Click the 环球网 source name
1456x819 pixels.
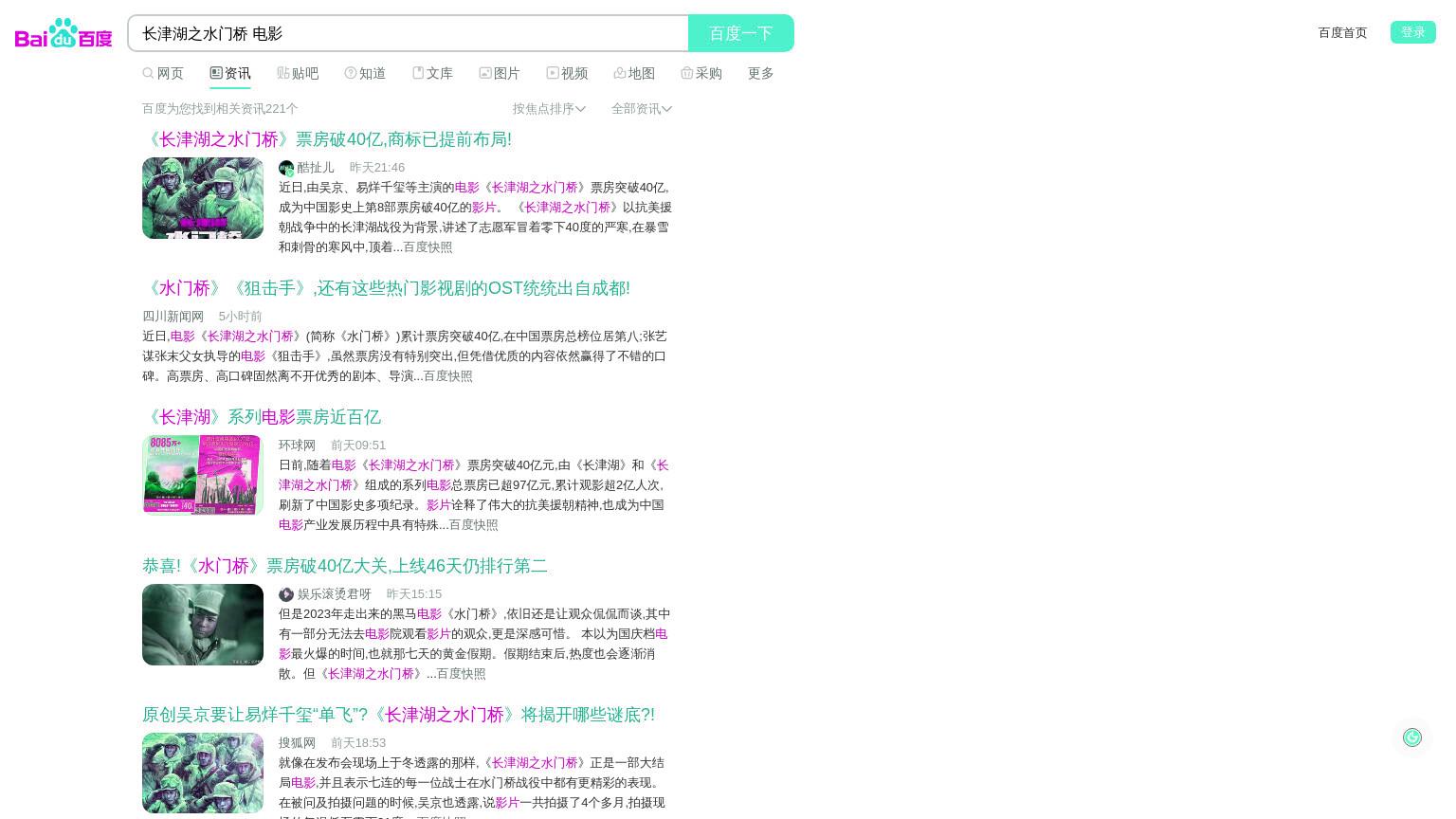297,445
